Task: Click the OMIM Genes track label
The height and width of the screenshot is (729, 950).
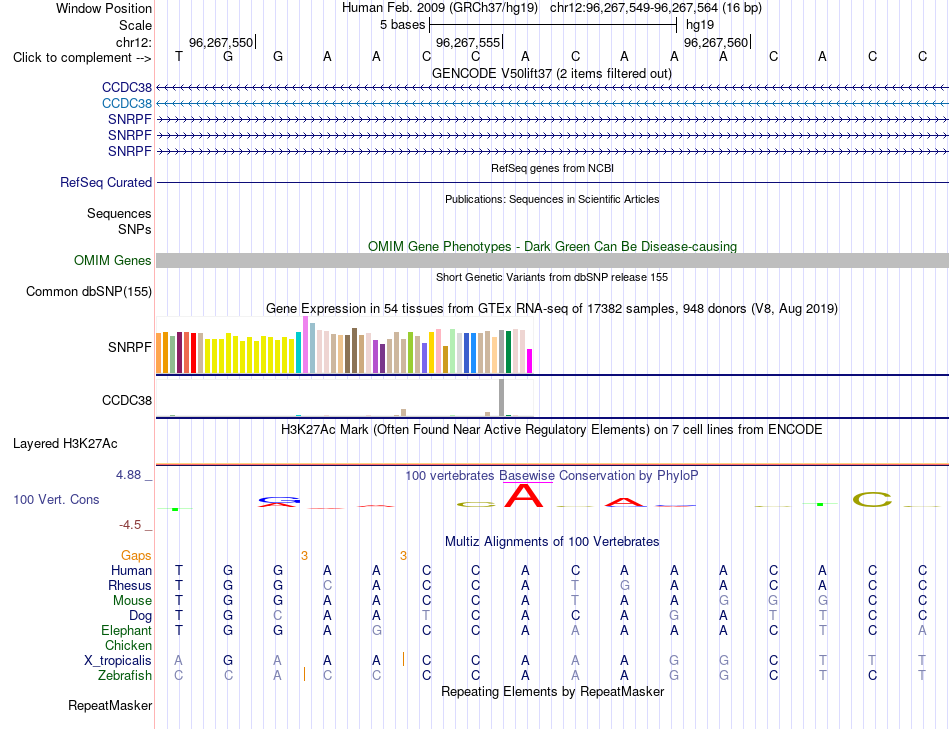Action: point(113,261)
